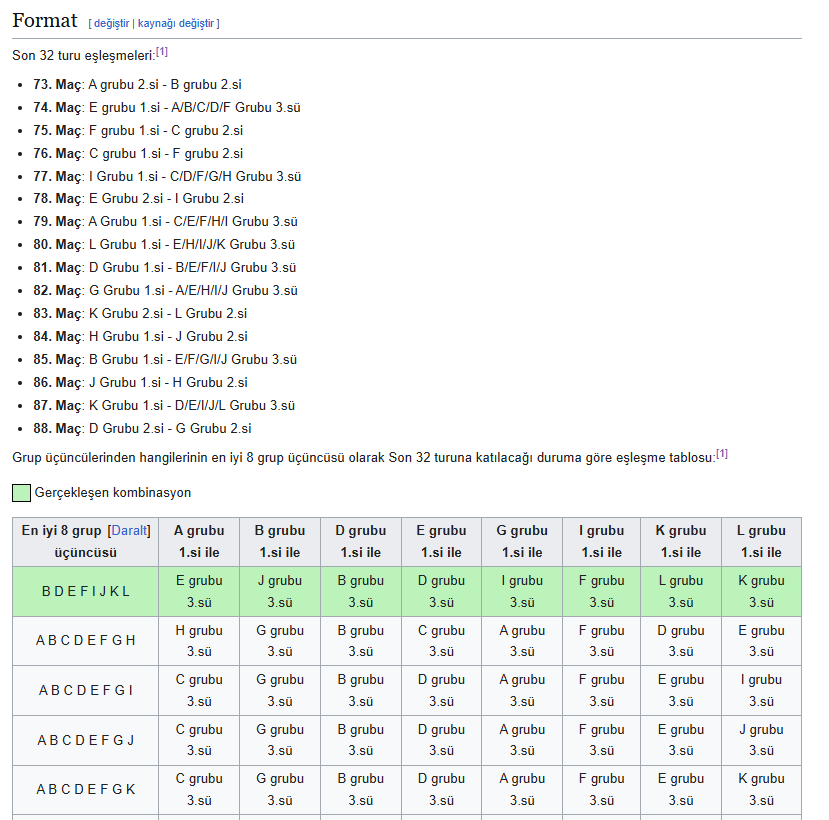Click the '86. Maç' J Grubu 1.si entry
Viewport: 829px width, 820px height.
pos(141,382)
